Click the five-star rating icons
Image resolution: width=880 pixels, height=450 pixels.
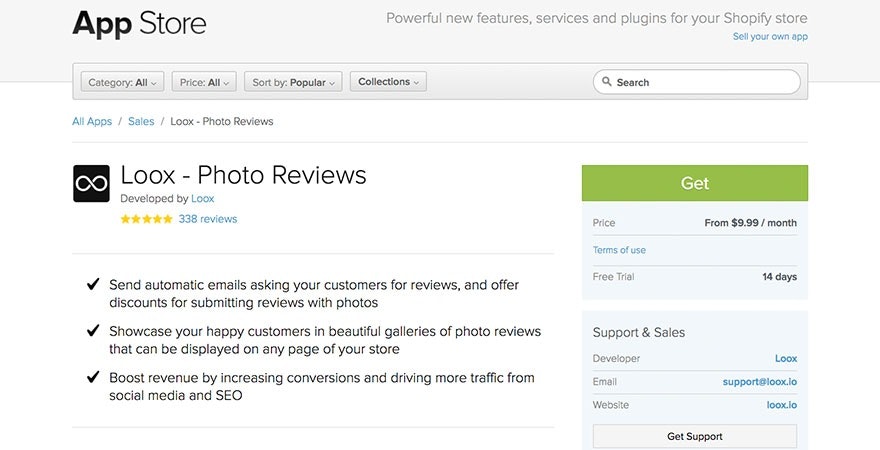(146, 219)
